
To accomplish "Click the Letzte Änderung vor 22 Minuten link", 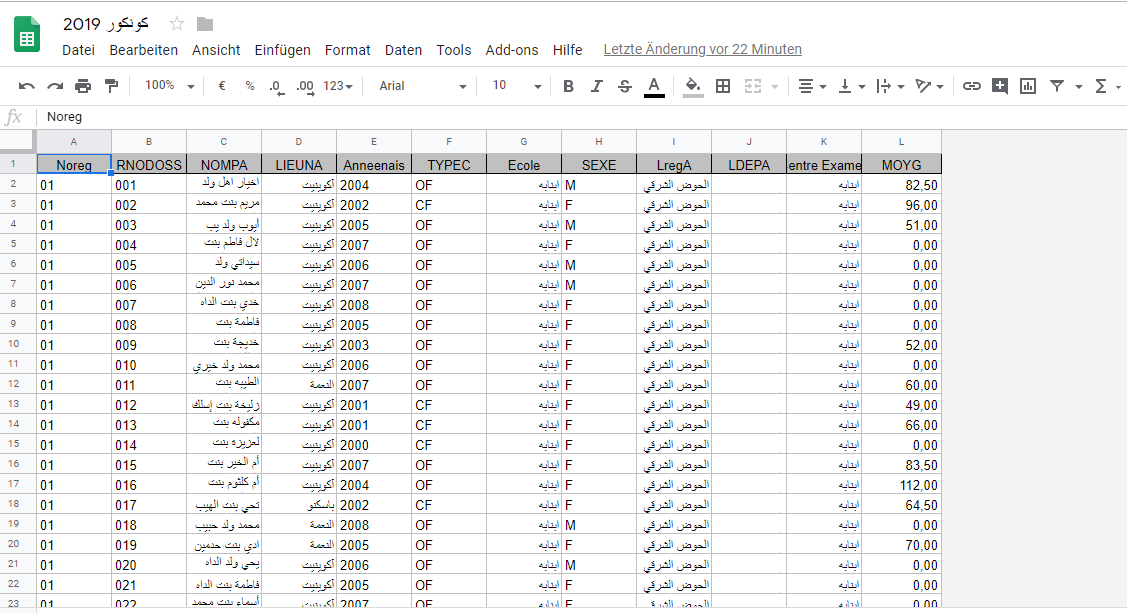I will pos(702,49).
